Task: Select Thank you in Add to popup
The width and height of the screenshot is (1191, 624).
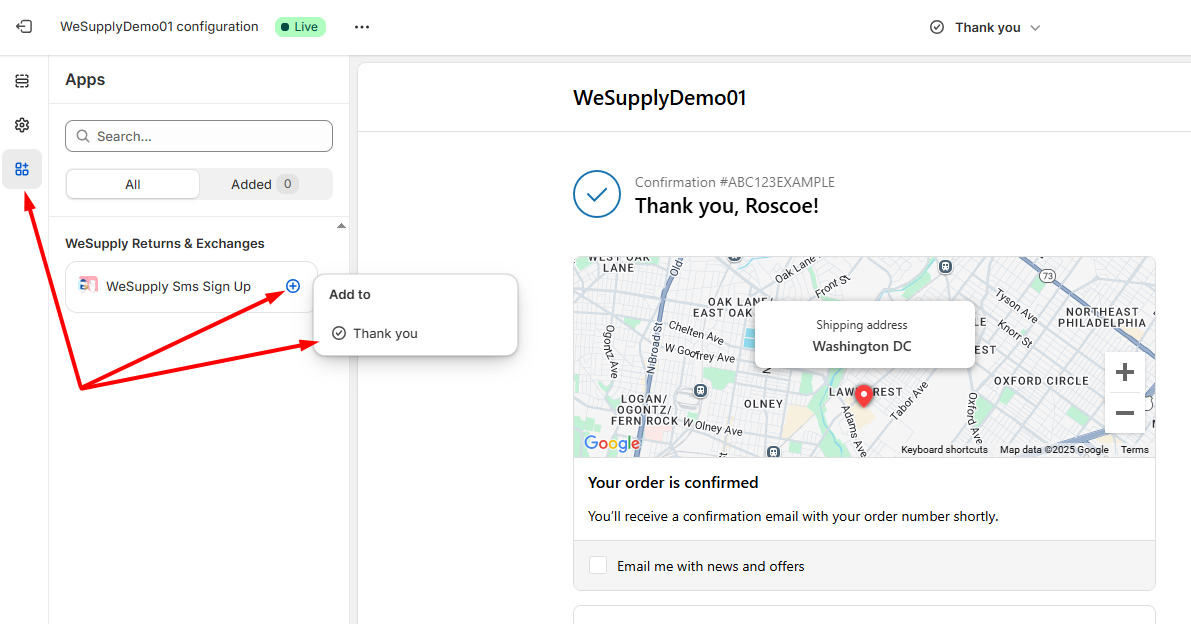Action: pos(415,333)
